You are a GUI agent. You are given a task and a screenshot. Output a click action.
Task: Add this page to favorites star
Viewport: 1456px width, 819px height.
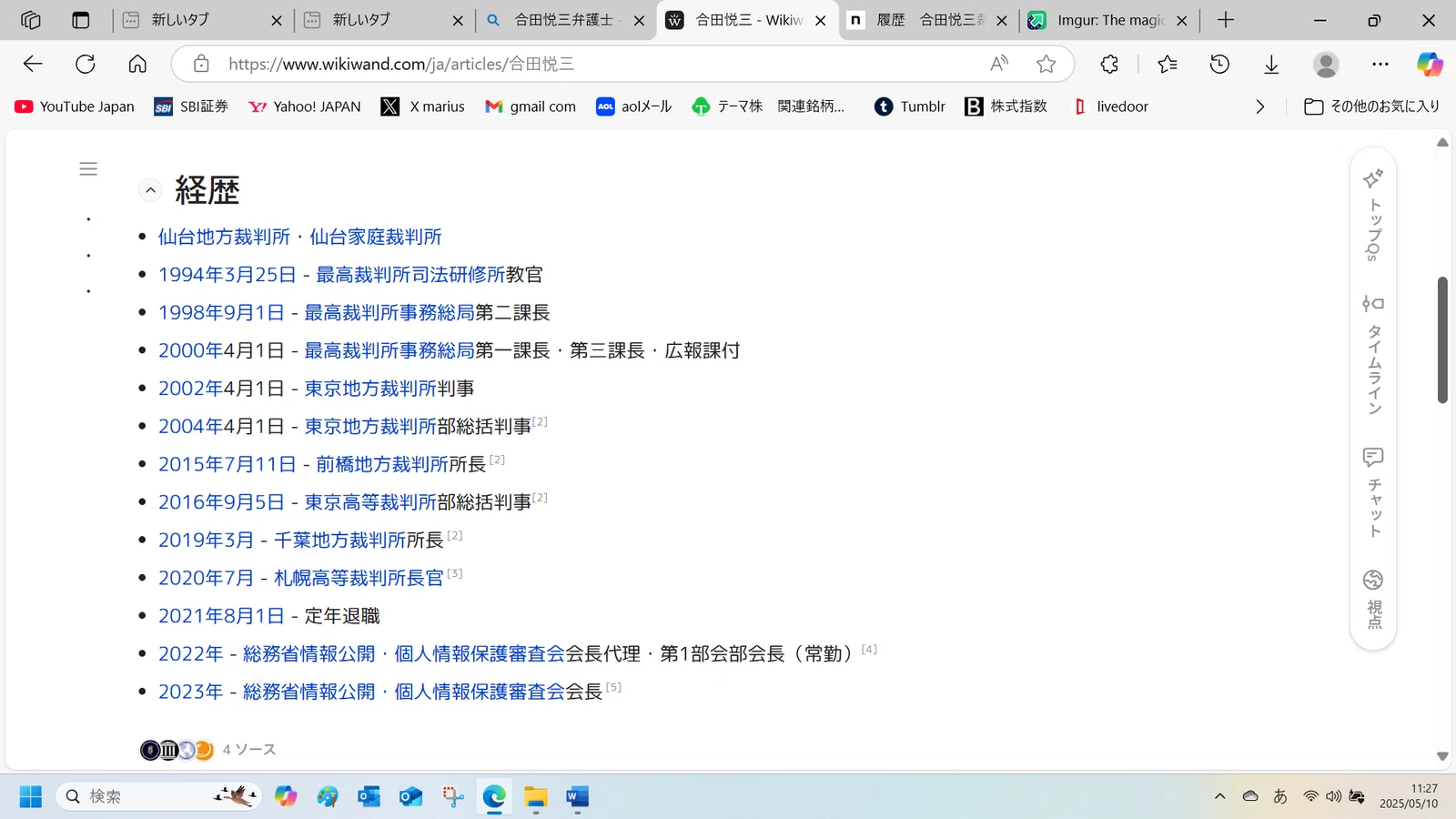[x=1046, y=64]
